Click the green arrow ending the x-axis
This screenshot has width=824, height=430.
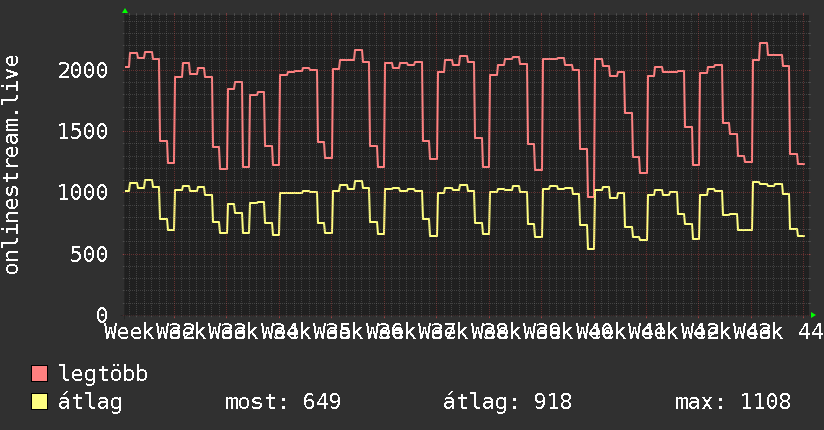pos(813,315)
